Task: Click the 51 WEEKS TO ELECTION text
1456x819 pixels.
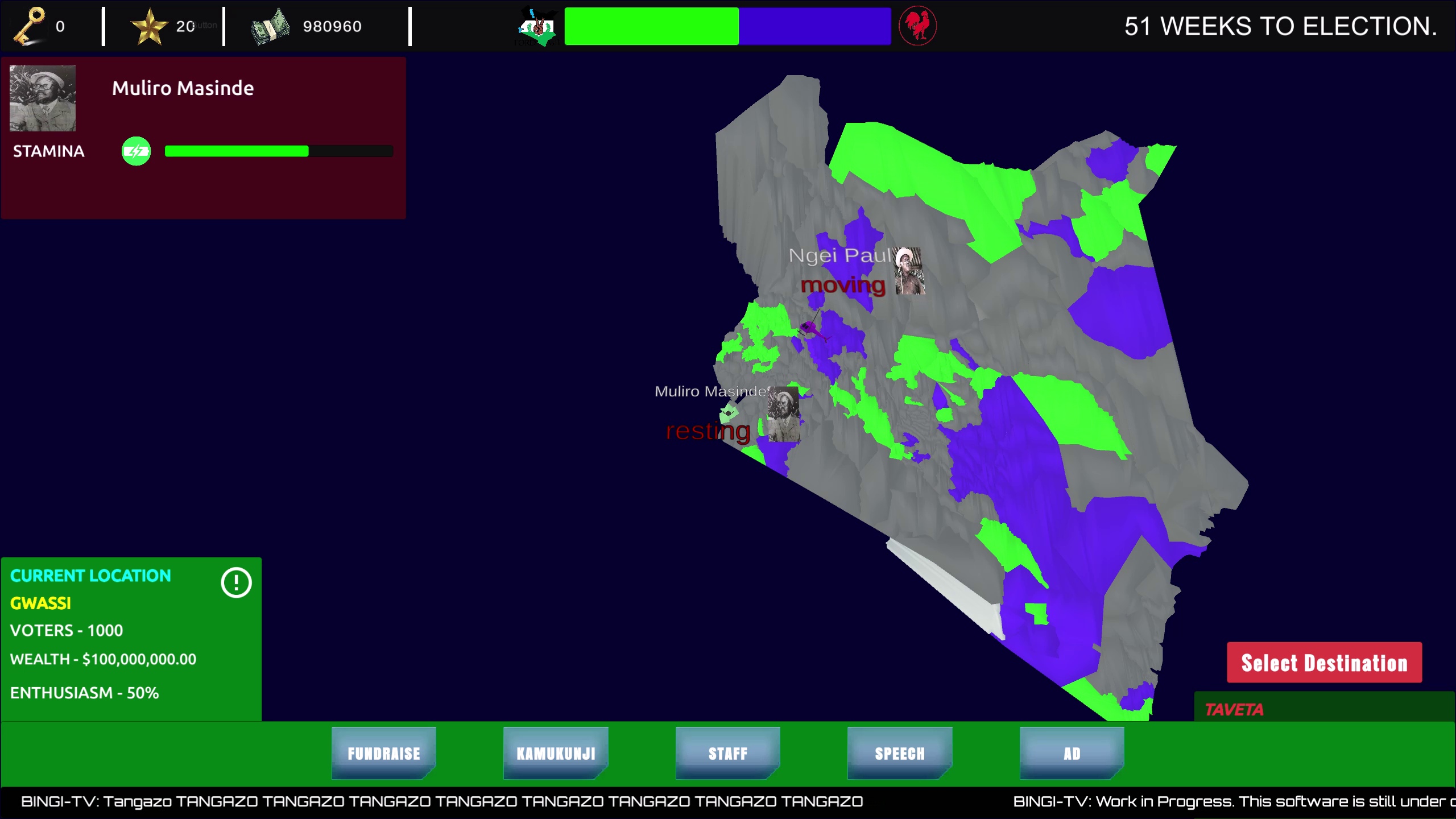Action: tap(1281, 26)
